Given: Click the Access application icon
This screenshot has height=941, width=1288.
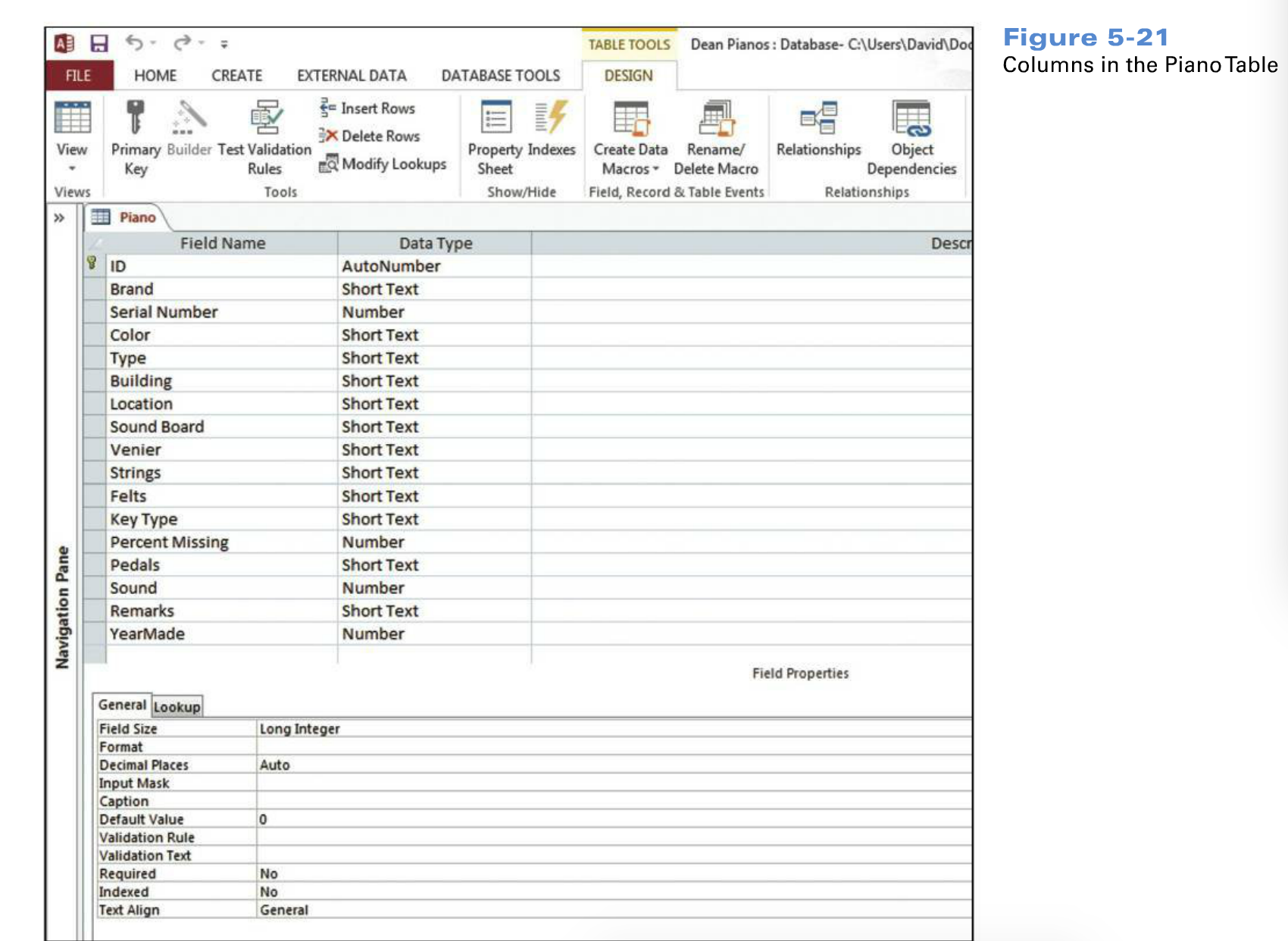Looking at the screenshot, I should tap(65, 44).
